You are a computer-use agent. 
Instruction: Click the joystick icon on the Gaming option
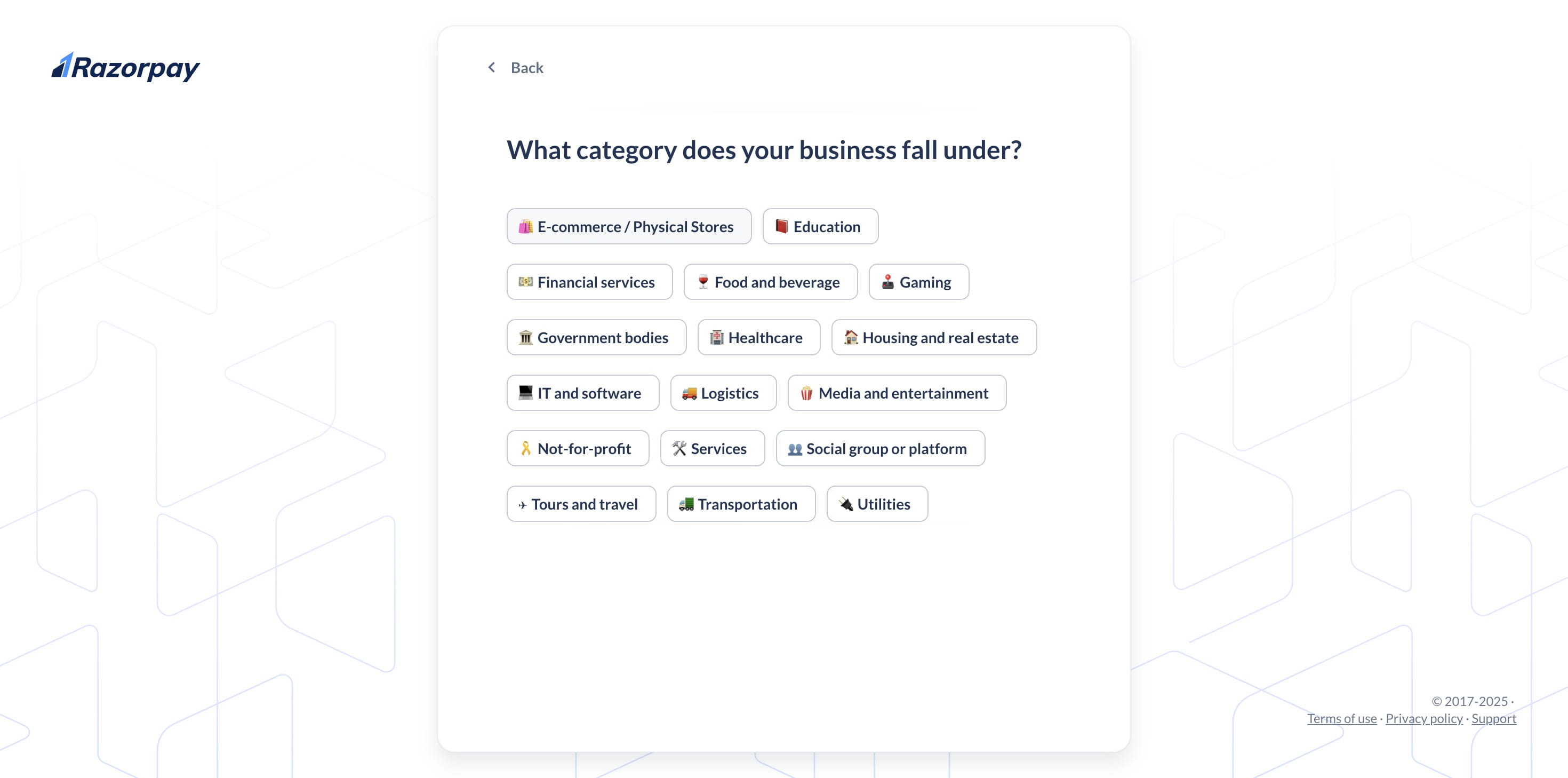pyautogui.click(x=887, y=281)
